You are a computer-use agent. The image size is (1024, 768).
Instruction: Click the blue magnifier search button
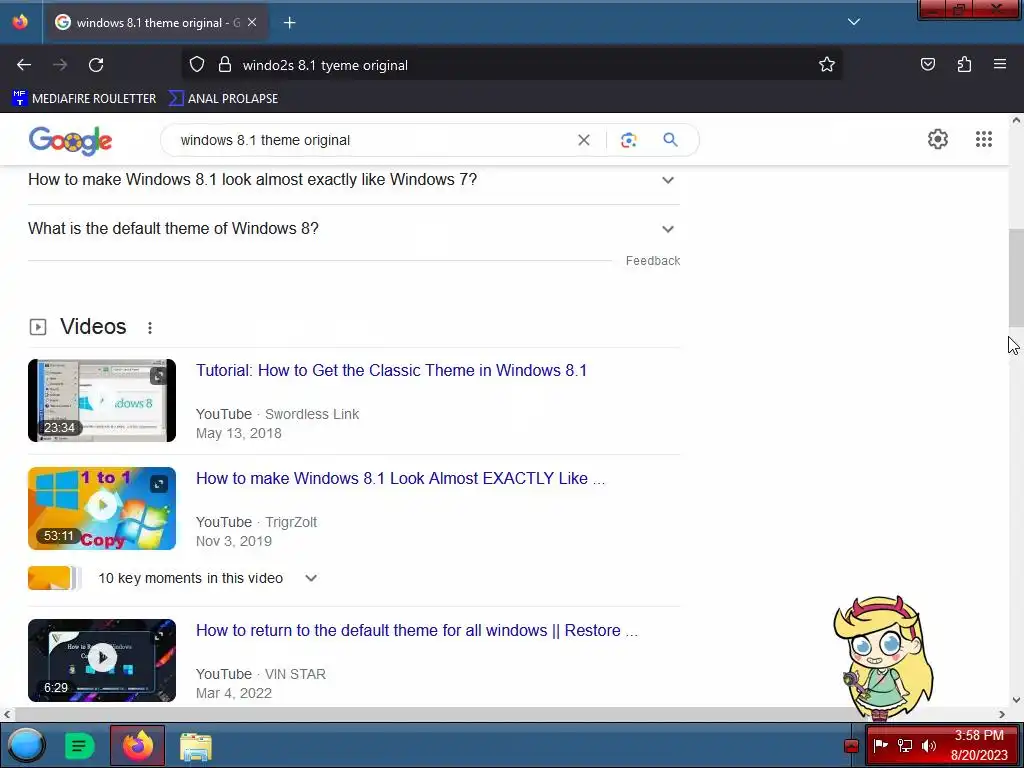[x=670, y=140]
